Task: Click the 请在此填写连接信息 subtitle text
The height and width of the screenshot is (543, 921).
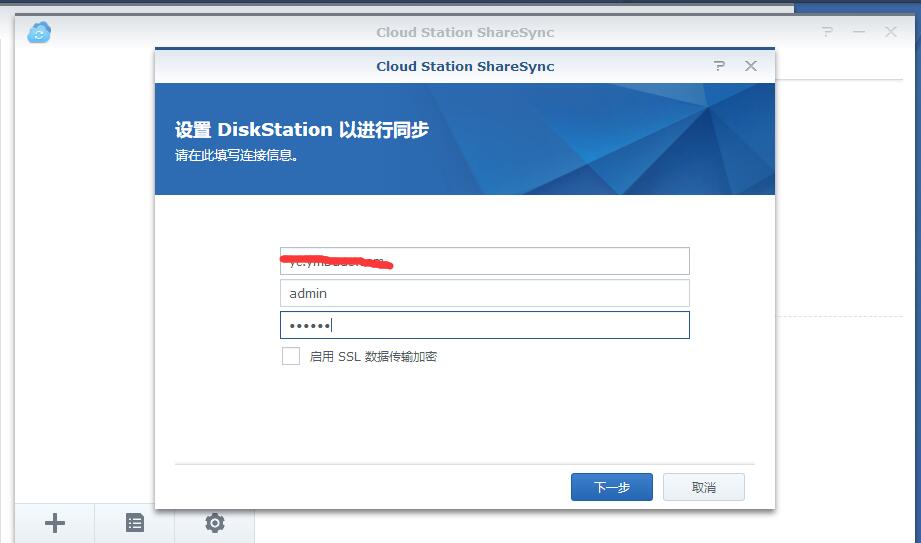Action: [x=237, y=155]
